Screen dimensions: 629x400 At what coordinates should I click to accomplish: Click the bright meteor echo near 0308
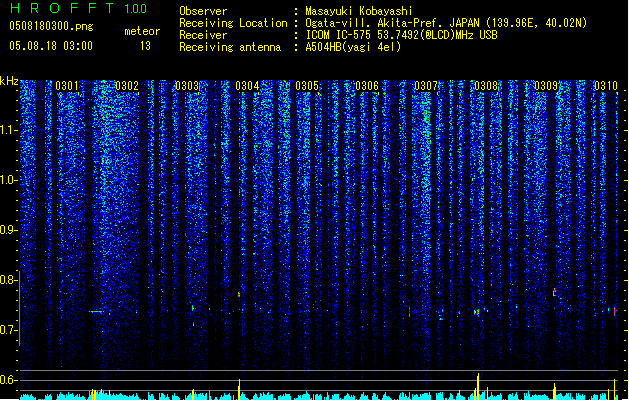[x=477, y=312]
